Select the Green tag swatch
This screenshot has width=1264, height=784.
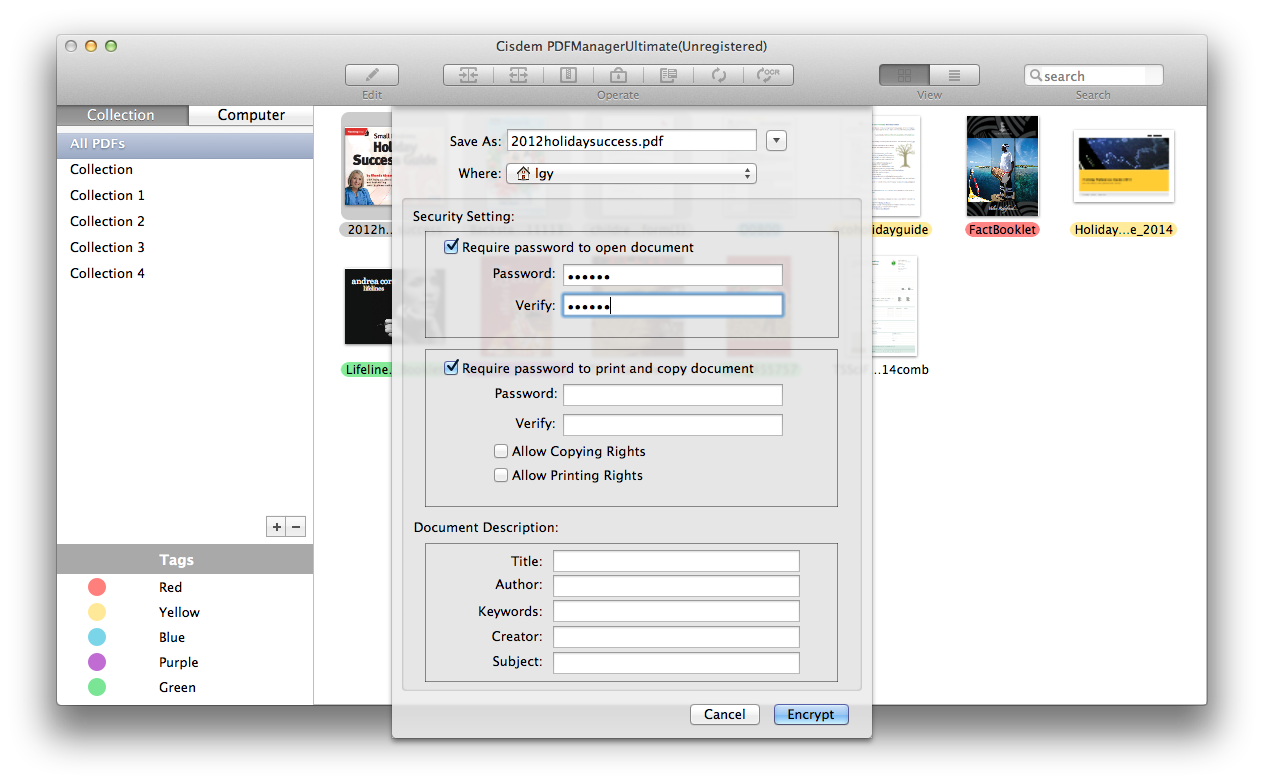point(97,687)
